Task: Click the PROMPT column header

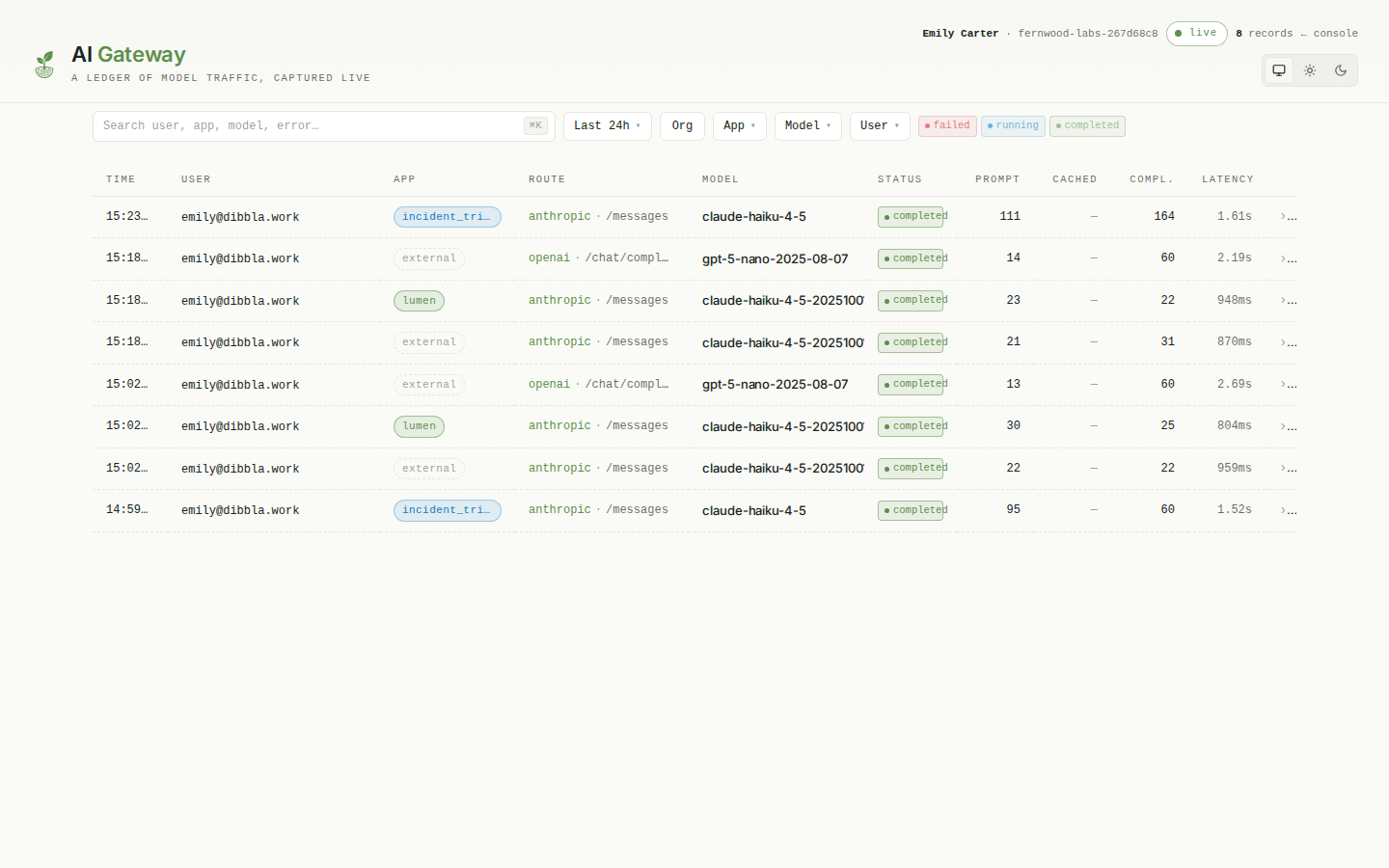Action: (997, 179)
